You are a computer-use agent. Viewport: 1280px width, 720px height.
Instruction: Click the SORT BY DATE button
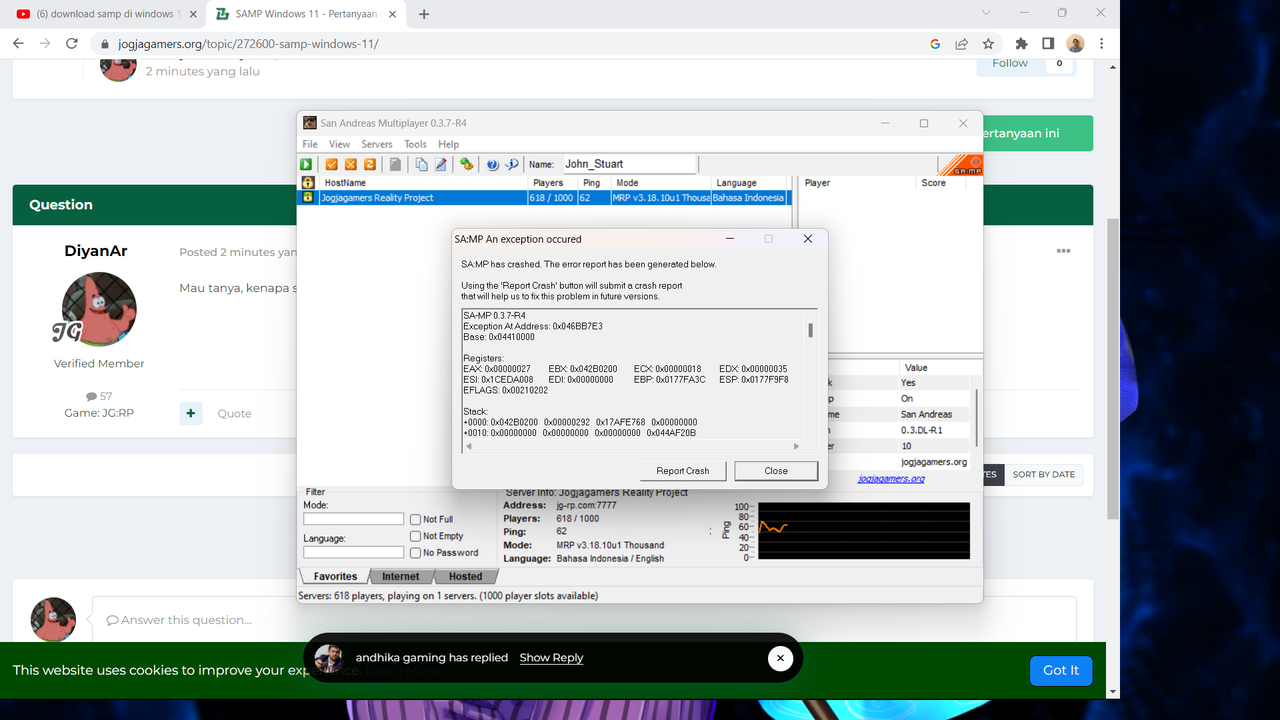[1043, 474]
